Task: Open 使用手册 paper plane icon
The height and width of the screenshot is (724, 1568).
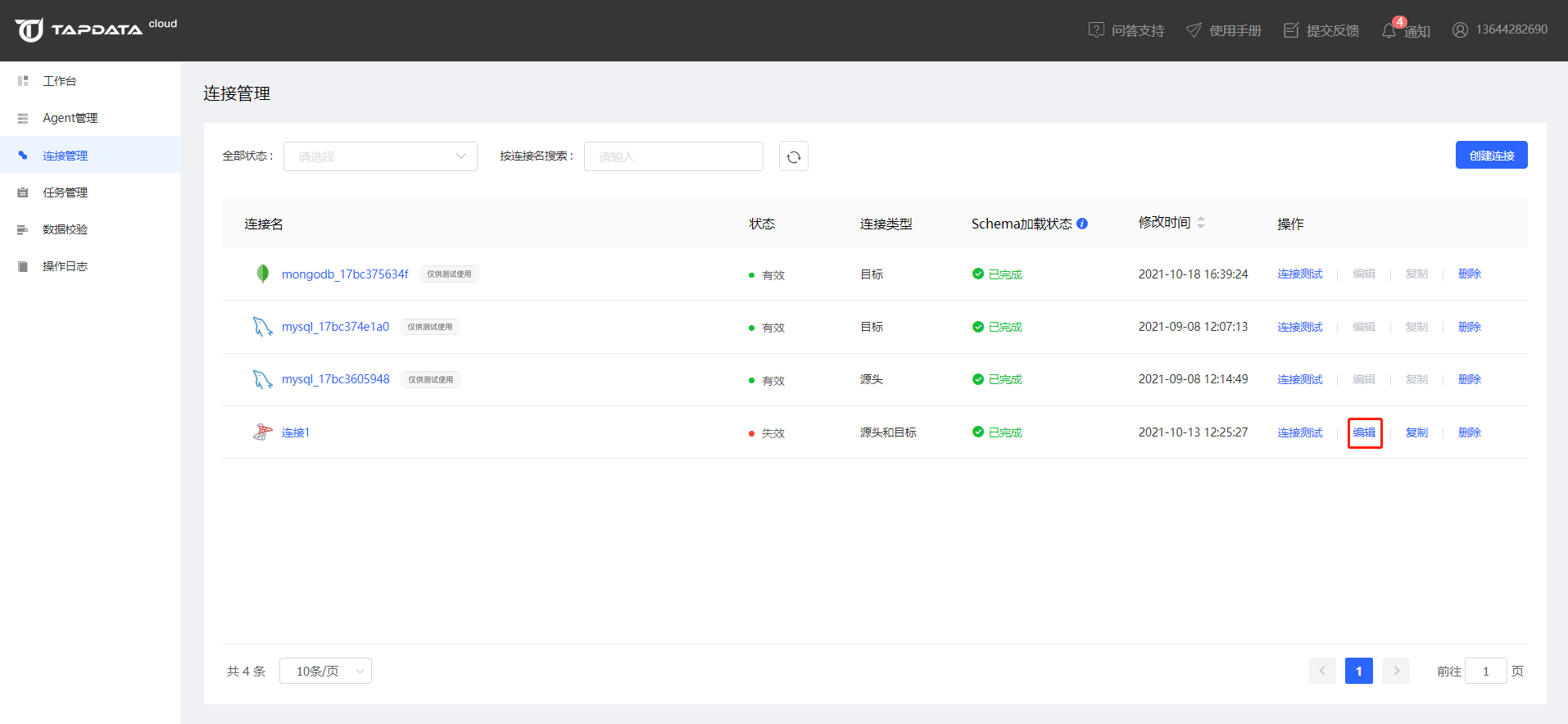Action: [x=1194, y=30]
